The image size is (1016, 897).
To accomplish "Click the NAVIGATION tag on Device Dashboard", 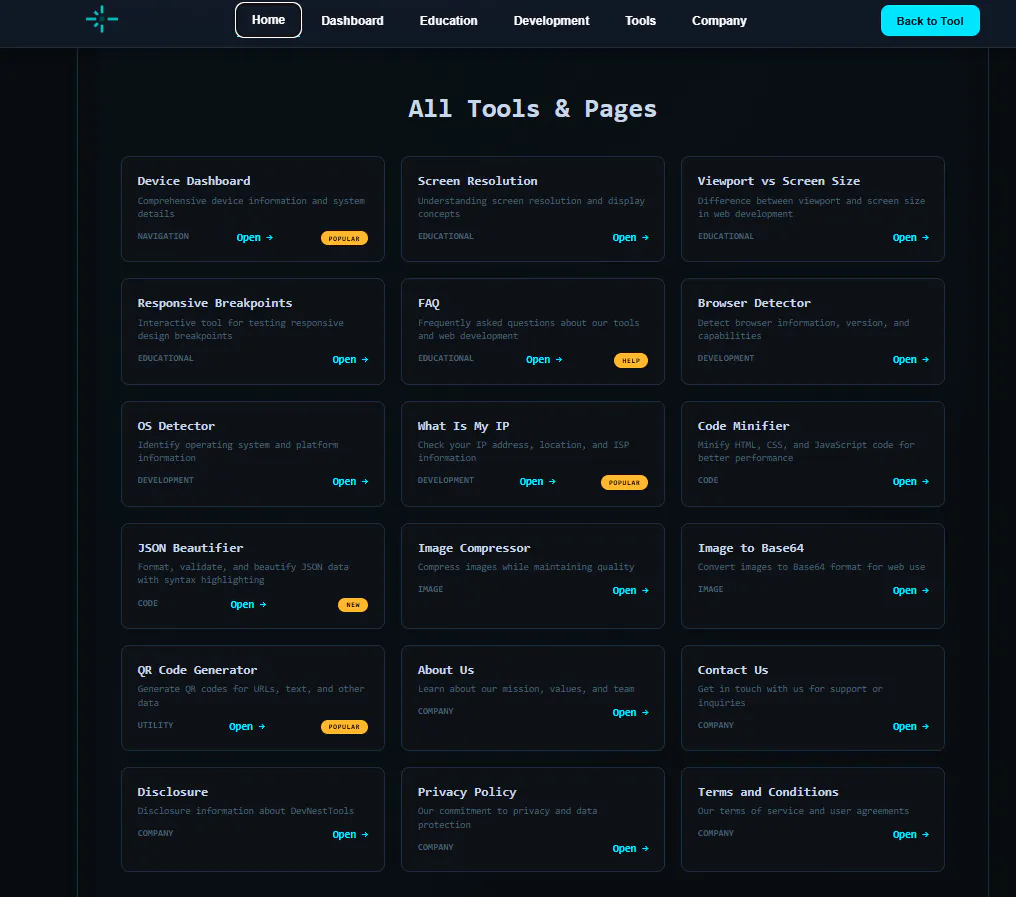I will [163, 237].
